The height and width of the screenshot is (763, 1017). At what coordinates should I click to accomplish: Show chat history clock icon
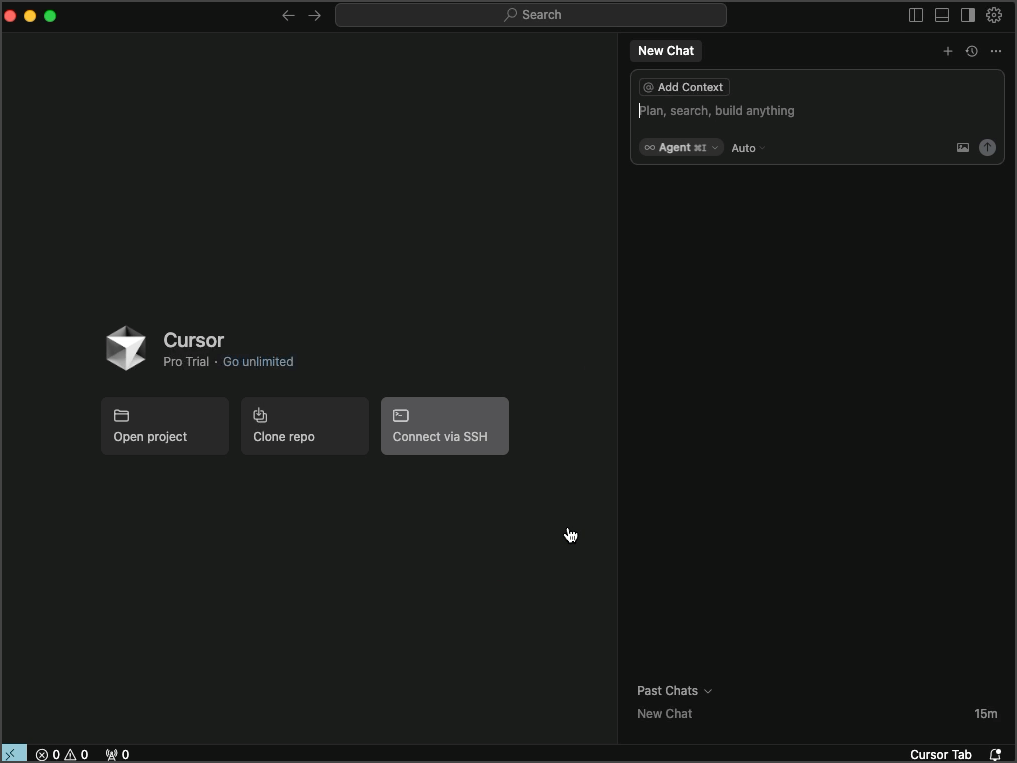click(x=972, y=51)
